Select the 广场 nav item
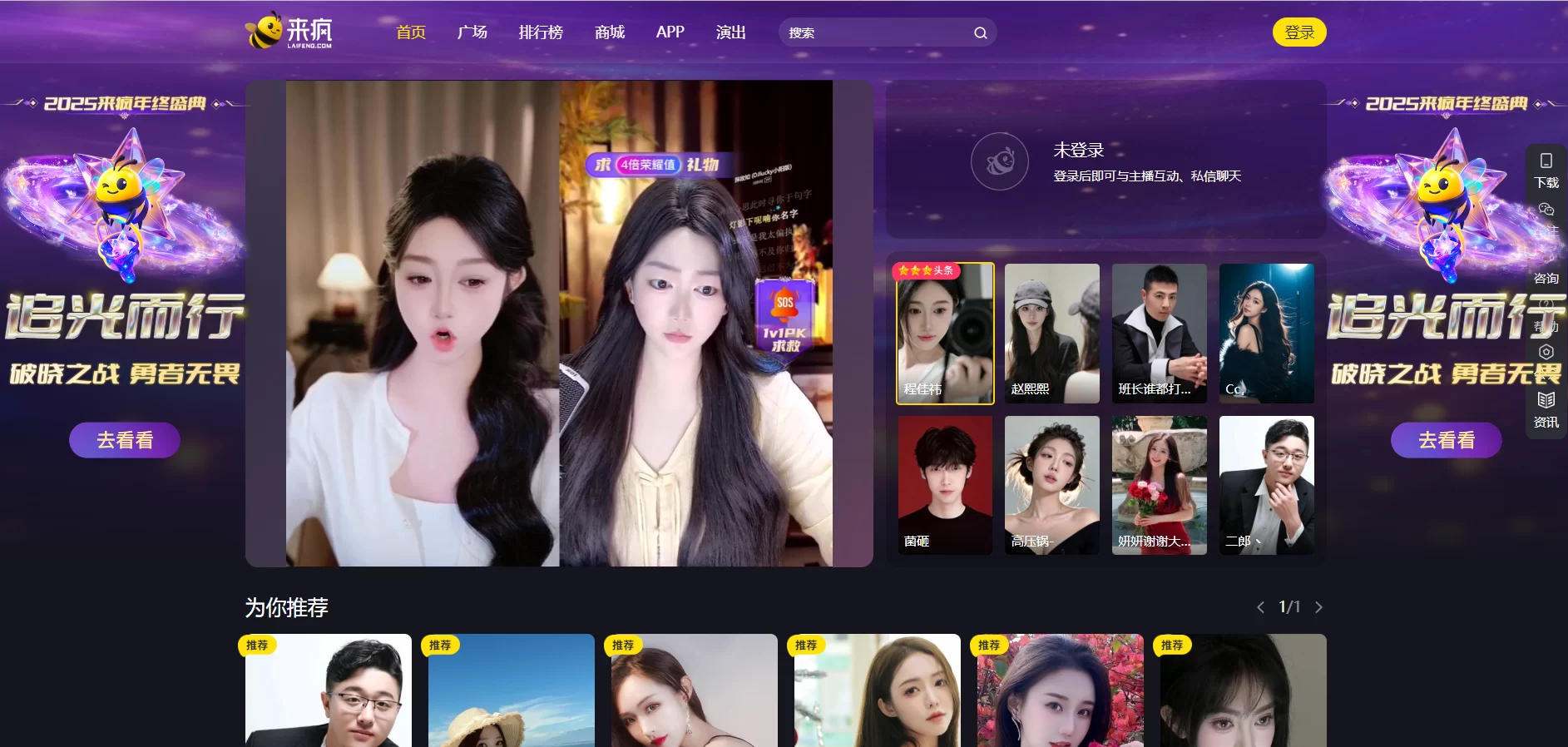 [472, 32]
